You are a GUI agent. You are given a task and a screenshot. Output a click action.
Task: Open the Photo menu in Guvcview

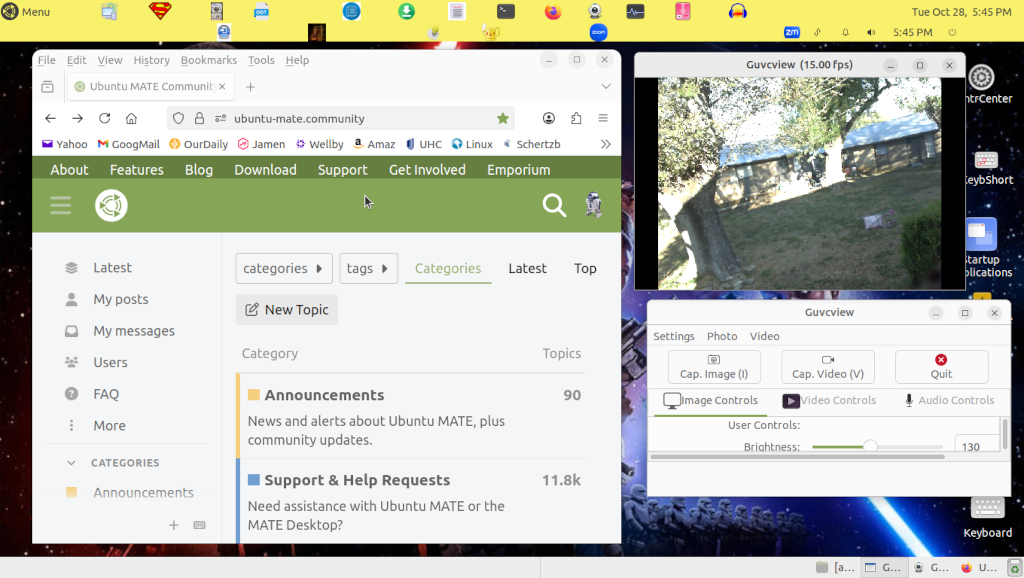722,336
